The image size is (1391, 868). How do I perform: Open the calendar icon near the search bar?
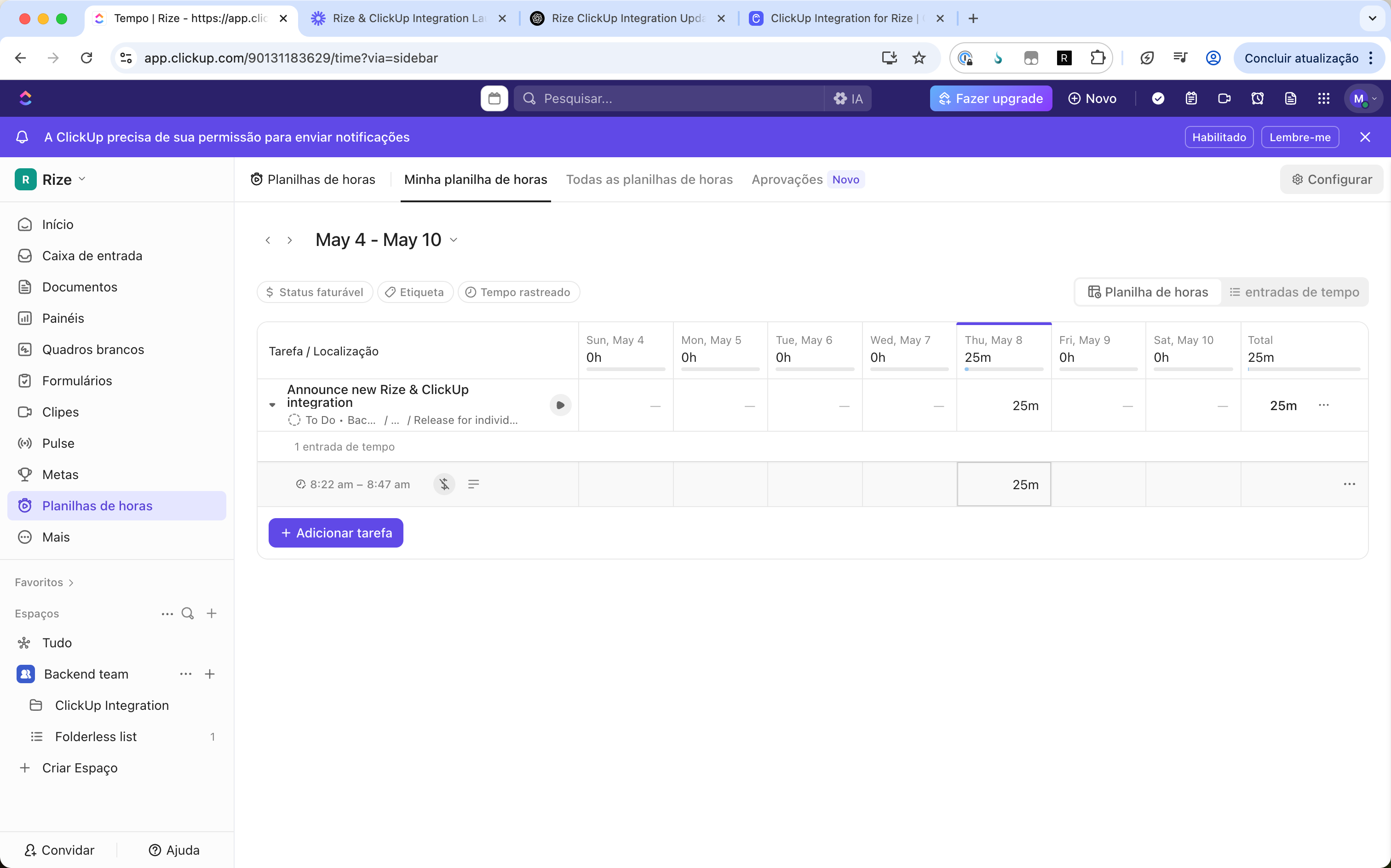tap(494, 98)
